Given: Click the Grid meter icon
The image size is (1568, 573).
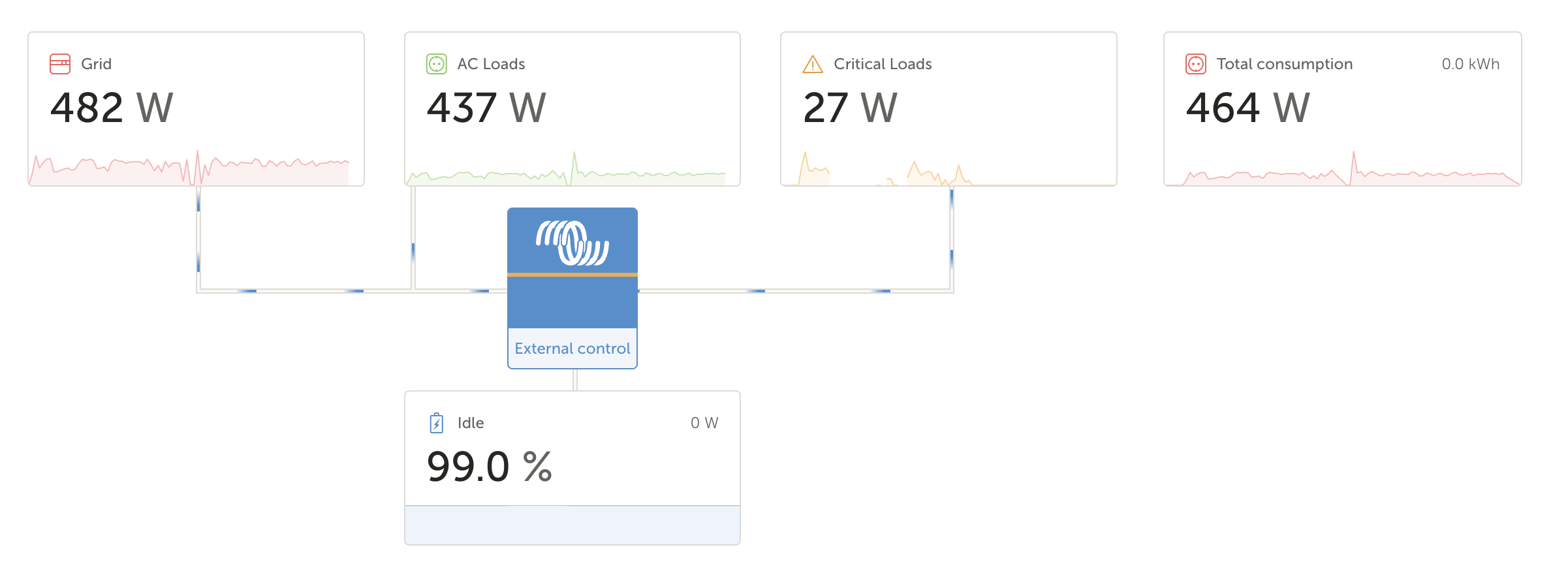Looking at the screenshot, I should 60,64.
